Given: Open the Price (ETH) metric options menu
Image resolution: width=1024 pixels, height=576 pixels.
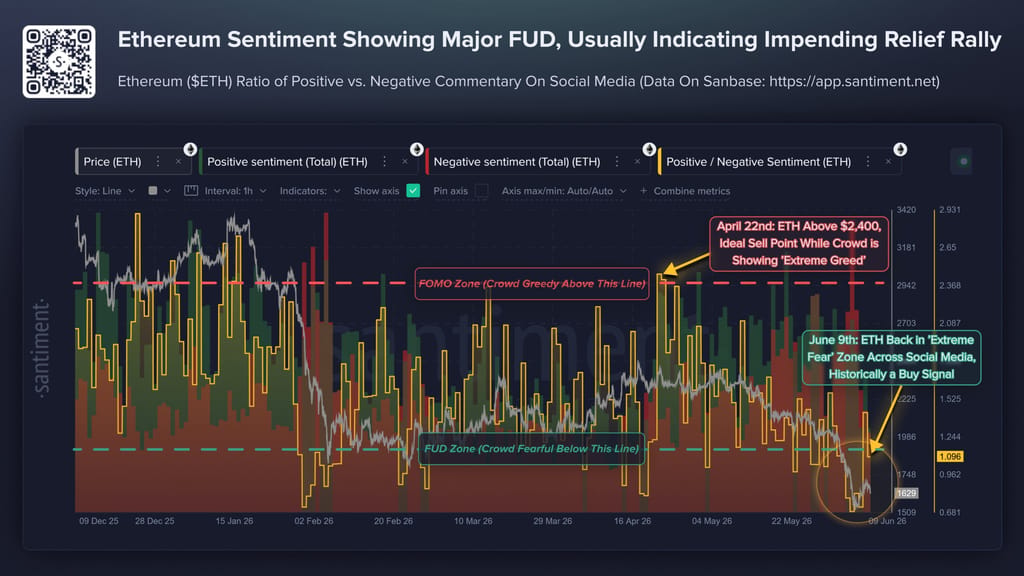Looking at the screenshot, I should pyautogui.click(x=158, y=161).
